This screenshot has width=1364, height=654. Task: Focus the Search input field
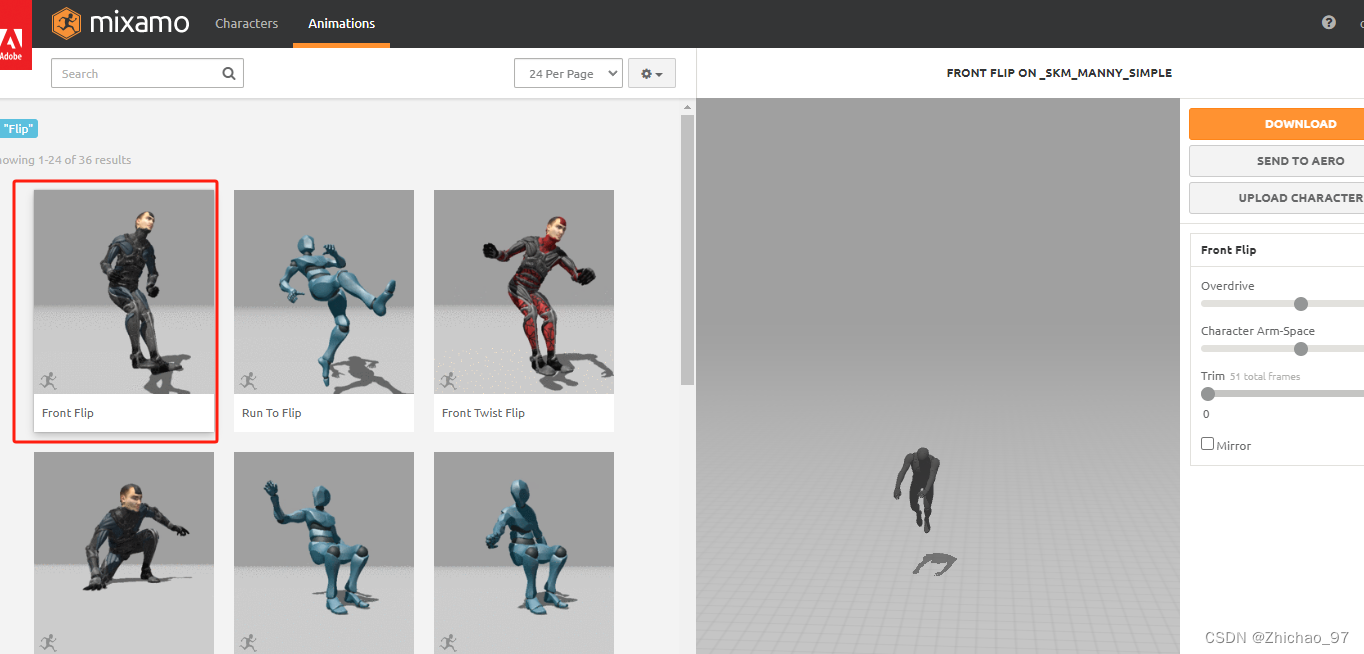click(x=147, y=73)
